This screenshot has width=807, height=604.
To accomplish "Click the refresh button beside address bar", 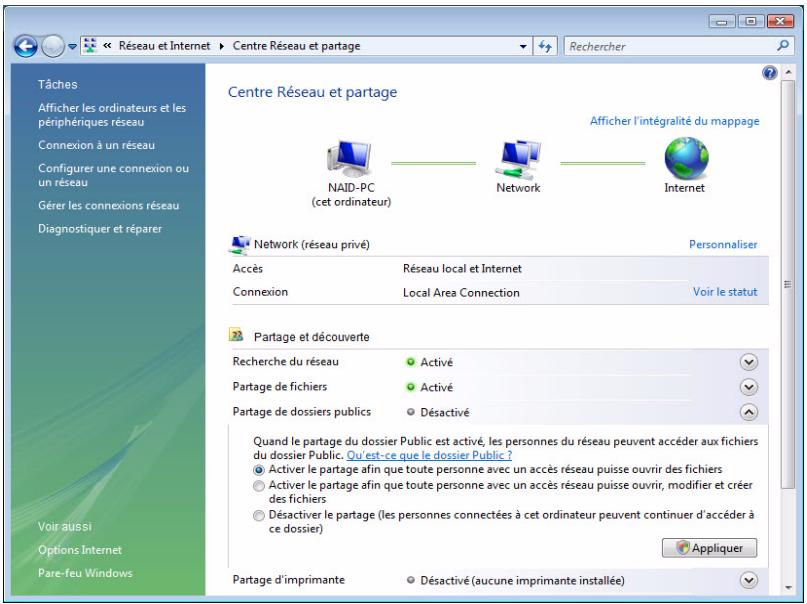I will 545,46.
